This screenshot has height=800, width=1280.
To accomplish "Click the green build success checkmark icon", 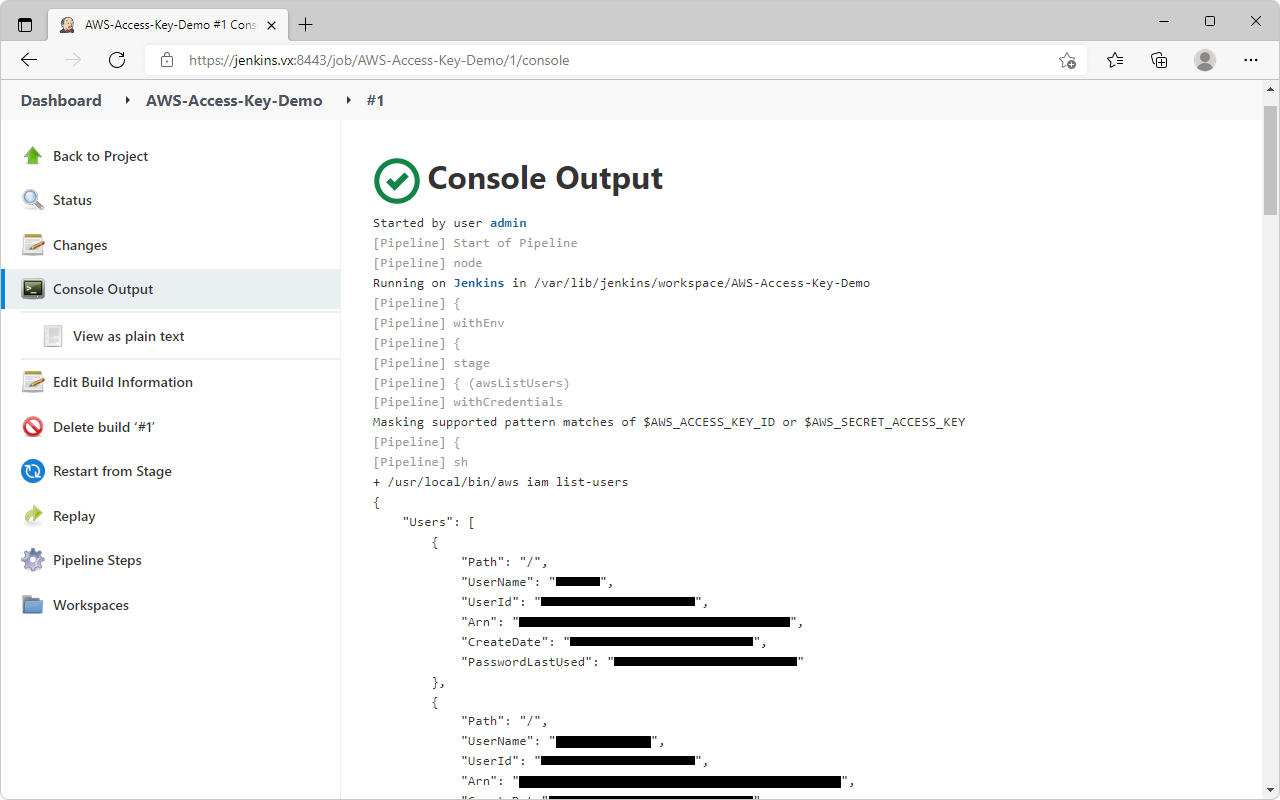I will [x=397, y=181].
